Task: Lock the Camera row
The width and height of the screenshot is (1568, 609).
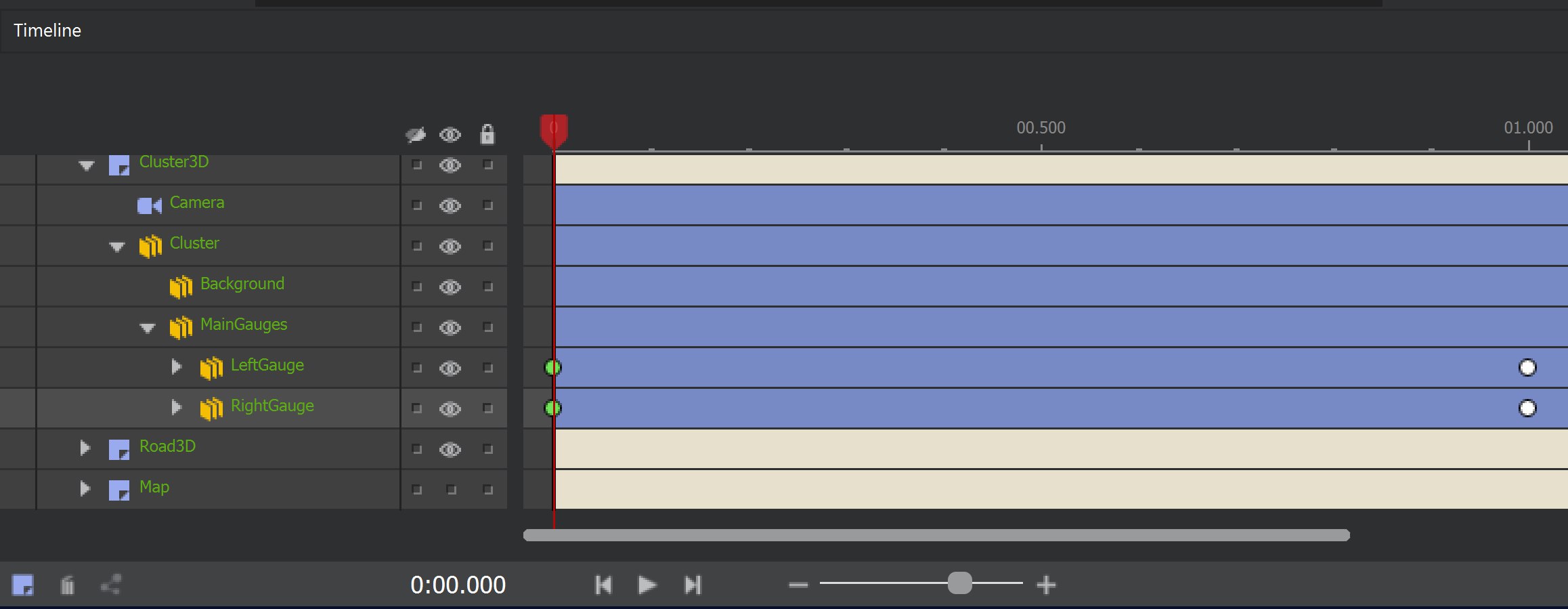Action: coord(488,205)
